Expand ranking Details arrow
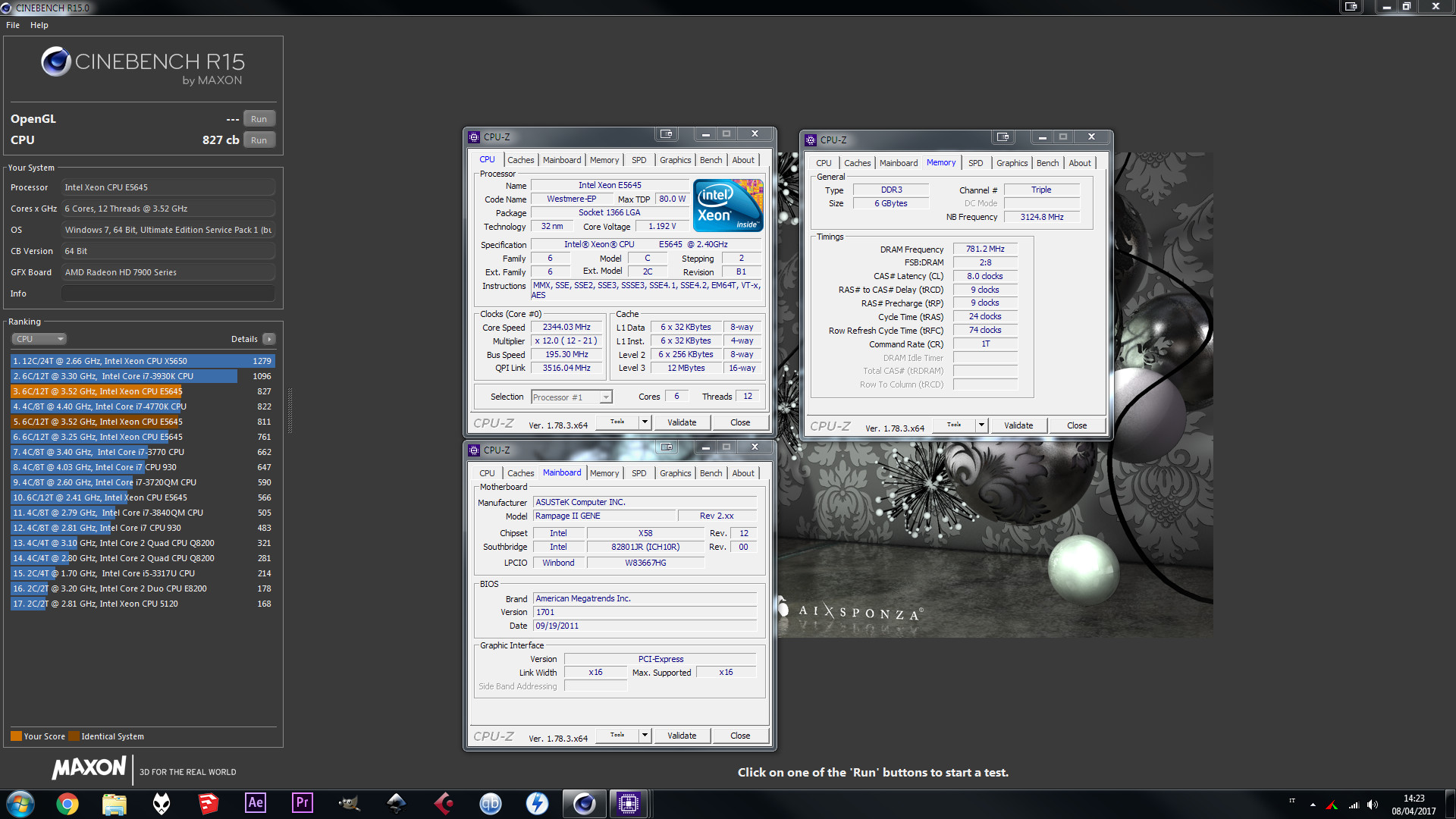 pyautogui.click(x=269, y=339)
